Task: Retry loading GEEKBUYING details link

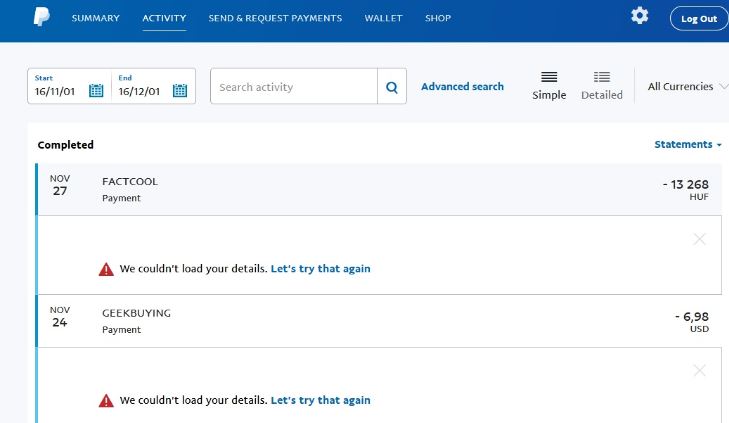Action: 320,400
